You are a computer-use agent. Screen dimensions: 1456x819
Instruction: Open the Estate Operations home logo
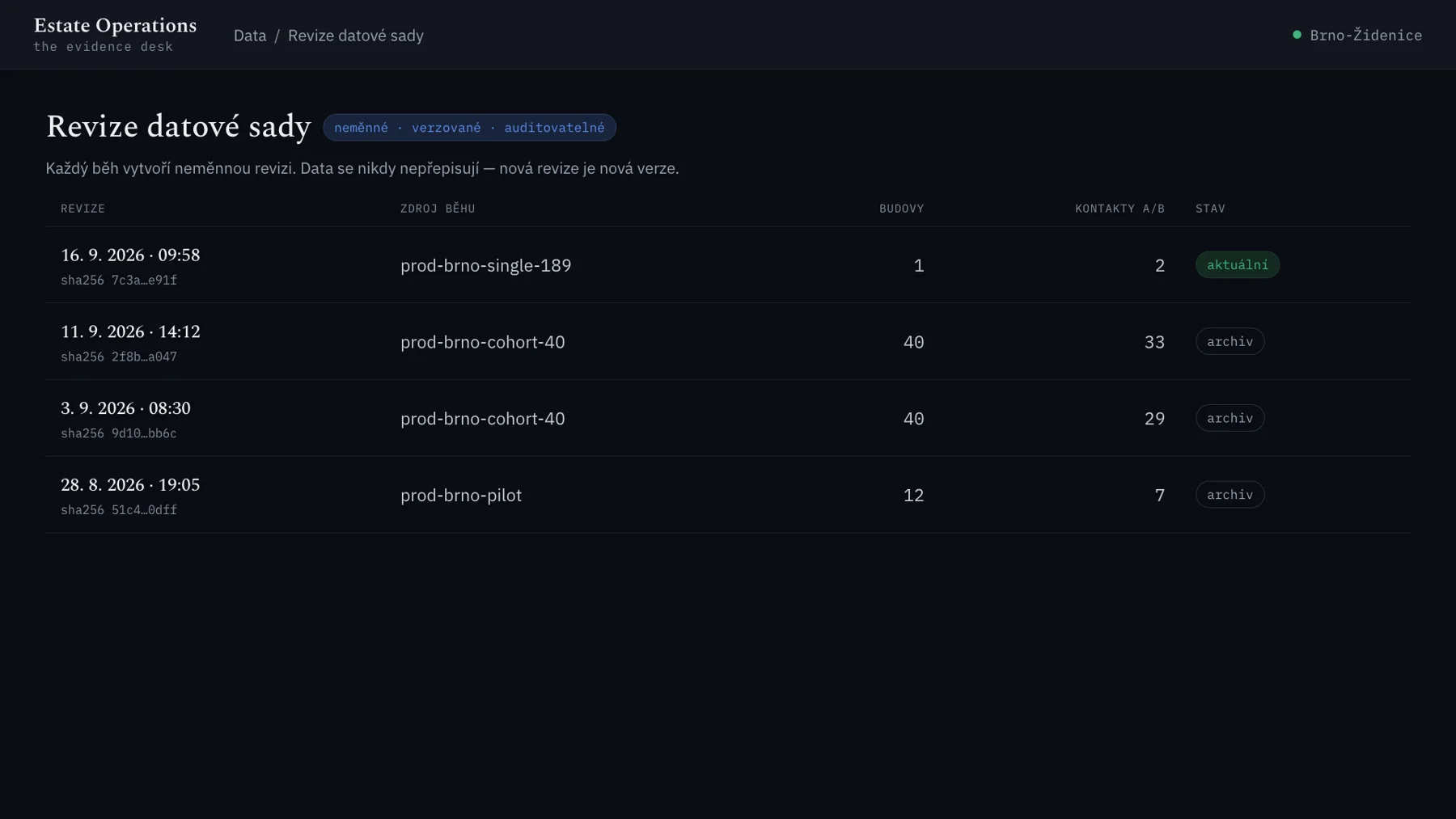coord(115,35)
